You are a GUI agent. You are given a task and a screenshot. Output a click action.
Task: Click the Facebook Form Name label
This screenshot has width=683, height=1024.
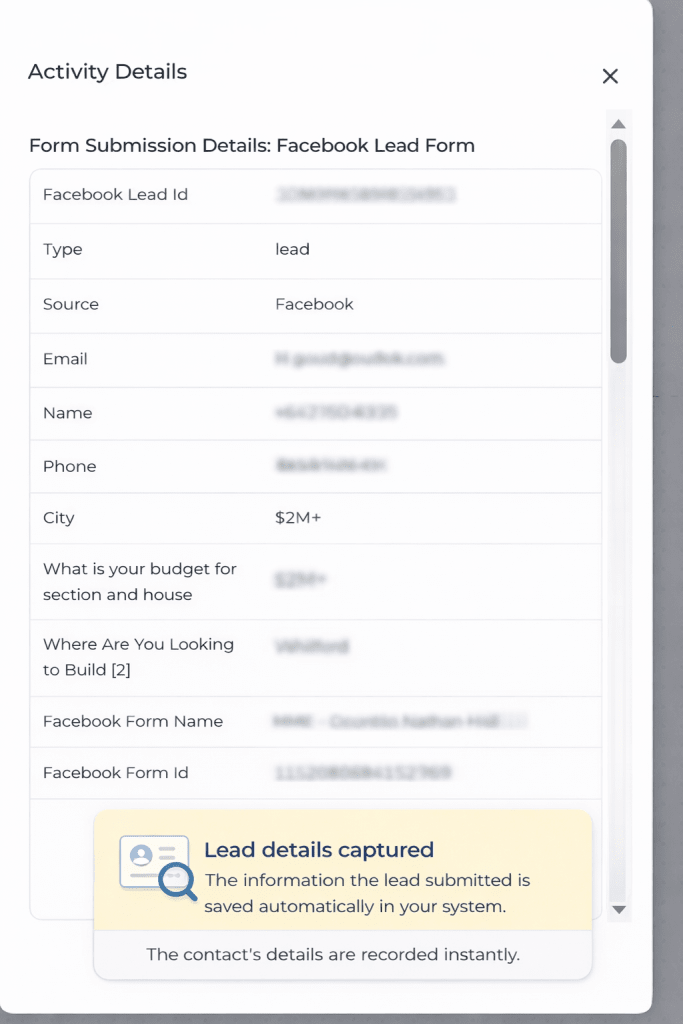click(x=132, y=721)
